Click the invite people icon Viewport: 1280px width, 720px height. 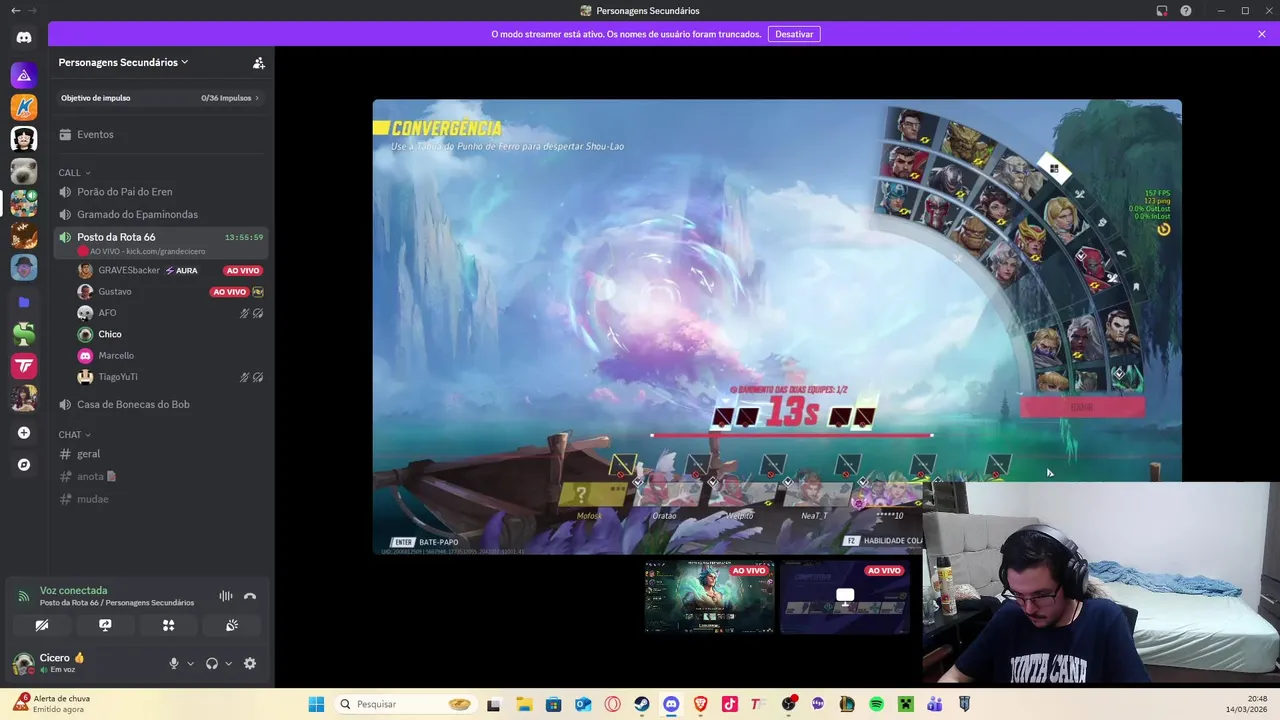coord(259,62)
